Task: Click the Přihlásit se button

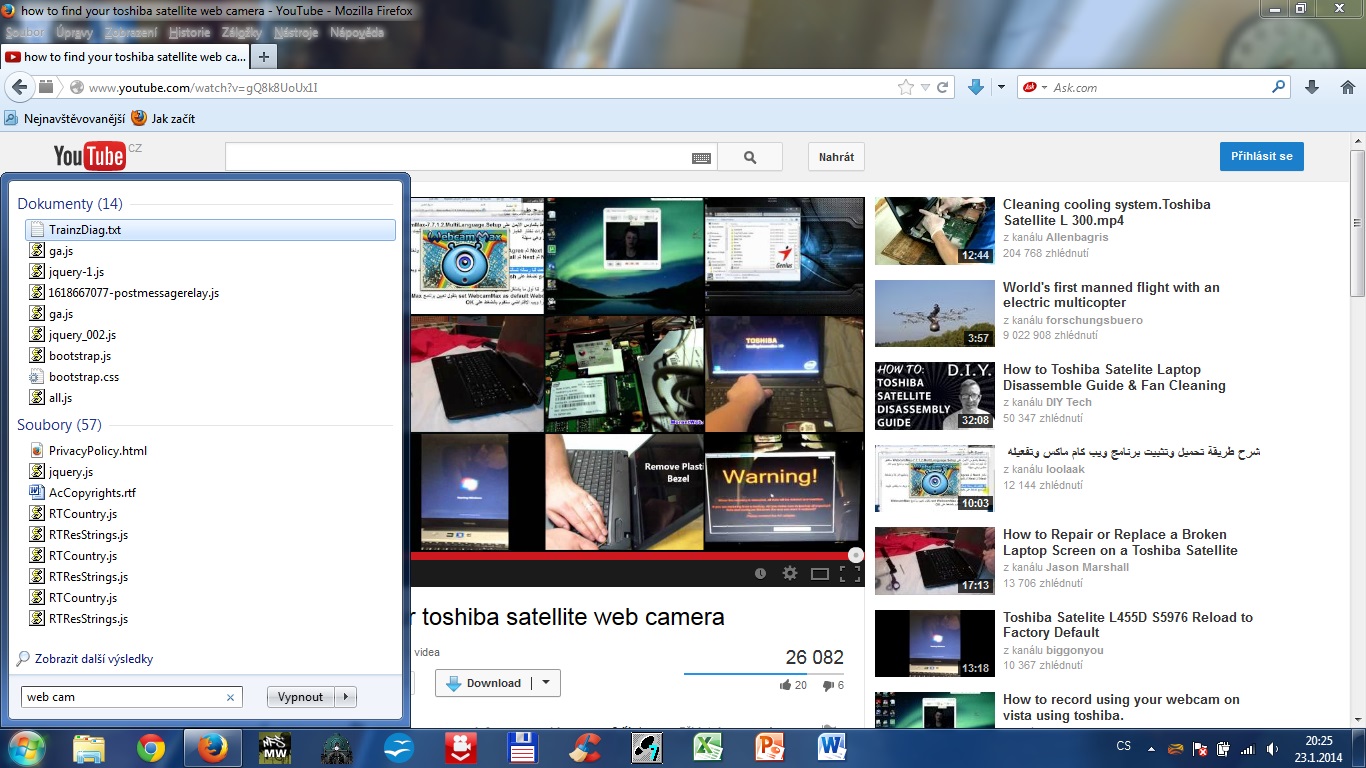Action: (1261, 157)
